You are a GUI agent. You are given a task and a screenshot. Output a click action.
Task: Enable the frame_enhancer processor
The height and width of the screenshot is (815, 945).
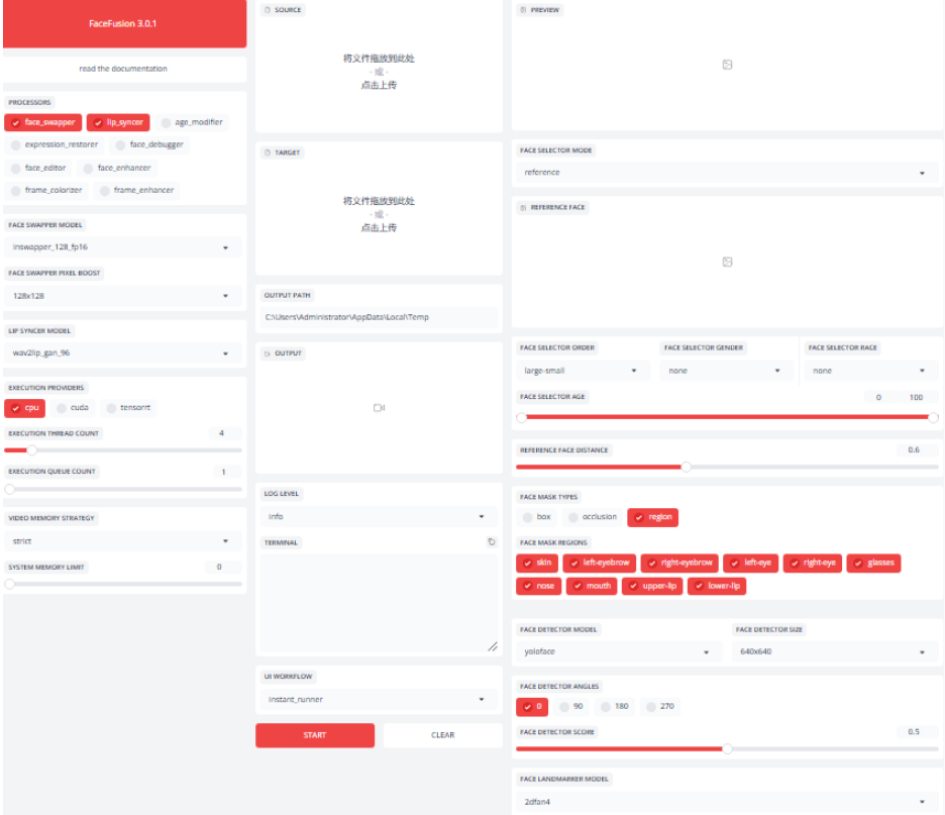[x=137, y=190]
